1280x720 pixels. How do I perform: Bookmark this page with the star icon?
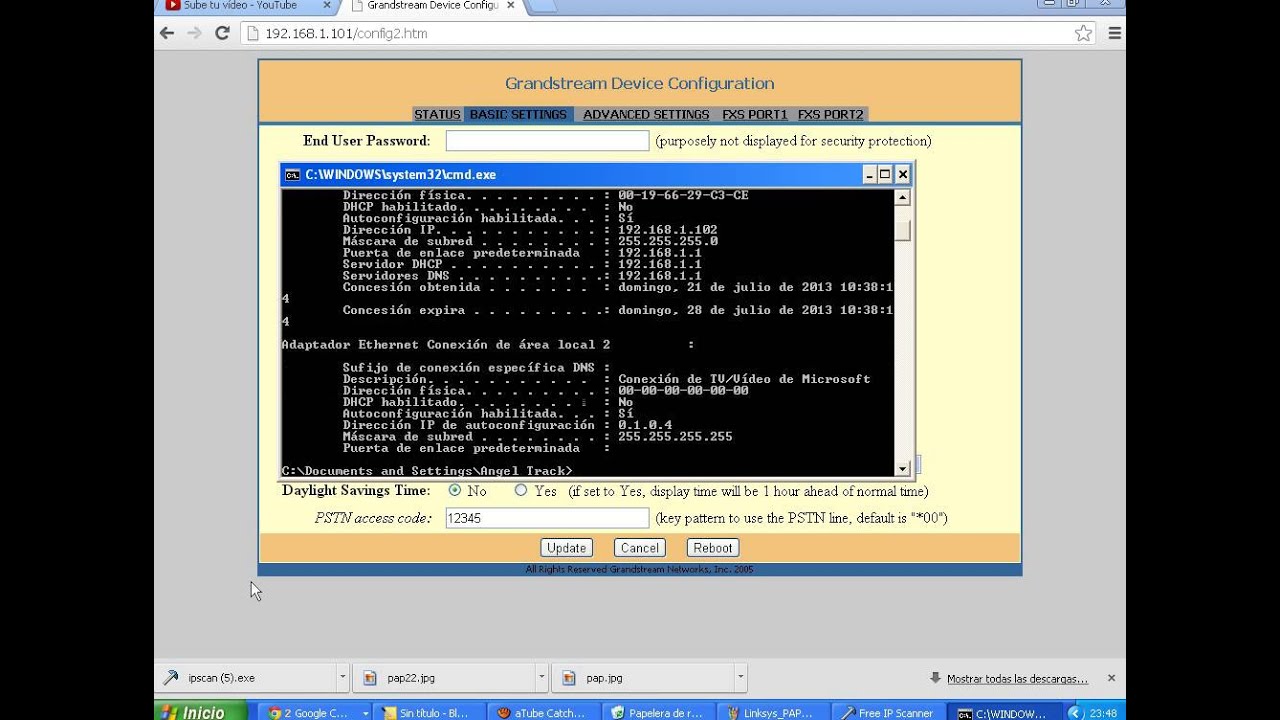[x=1083, y=33]
